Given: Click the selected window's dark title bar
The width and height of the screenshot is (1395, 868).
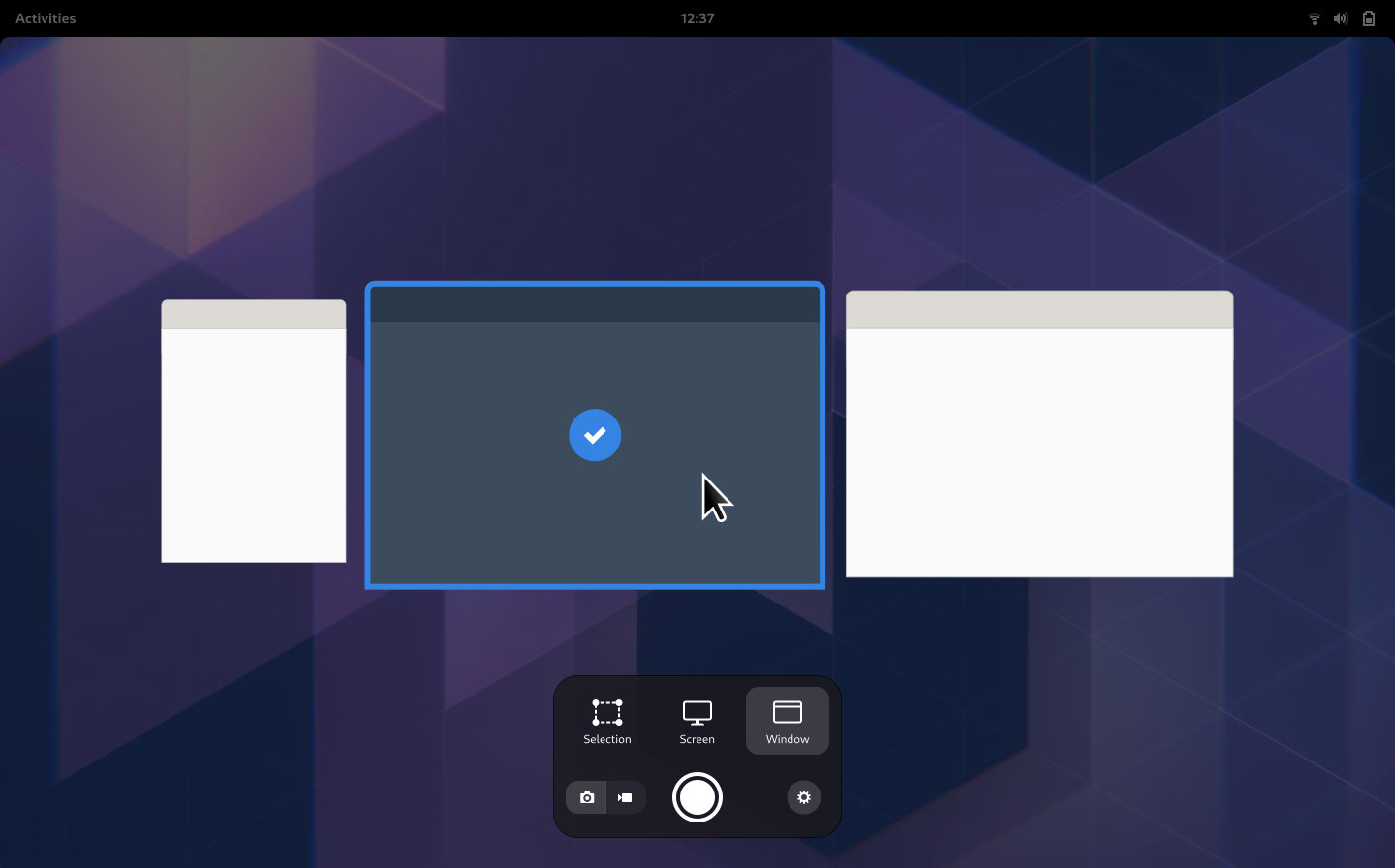Looking at the screenshot, I should click(595, 304).
